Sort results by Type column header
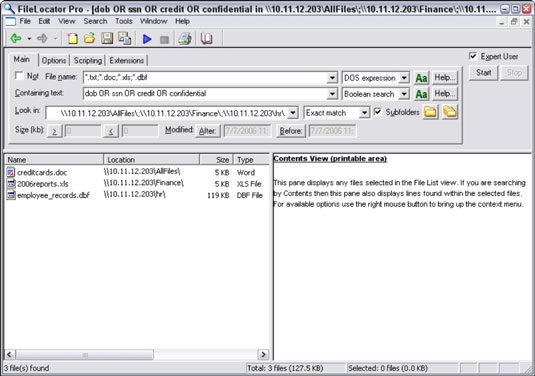535x376 pixels. [251, 160]
